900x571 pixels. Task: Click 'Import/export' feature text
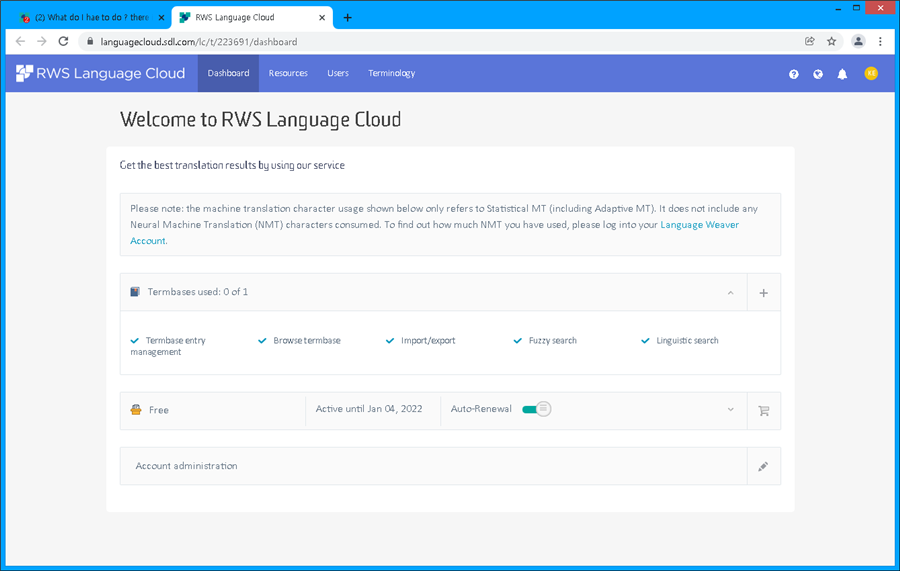pyautogui.click(x=428, y=340)
